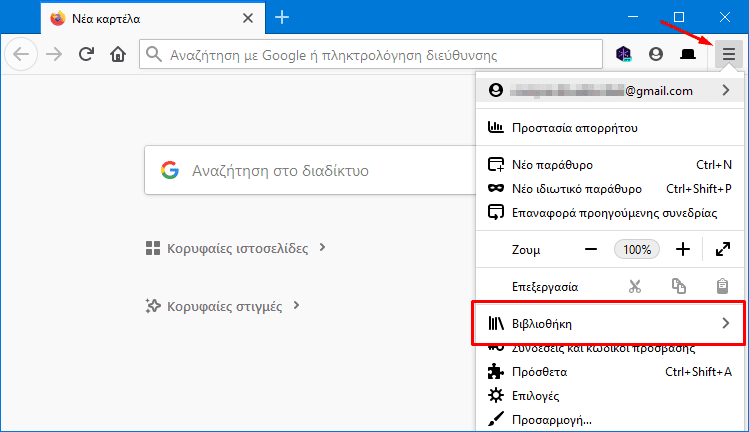Click the Google G logo in search box

click(x=170, y=170)
